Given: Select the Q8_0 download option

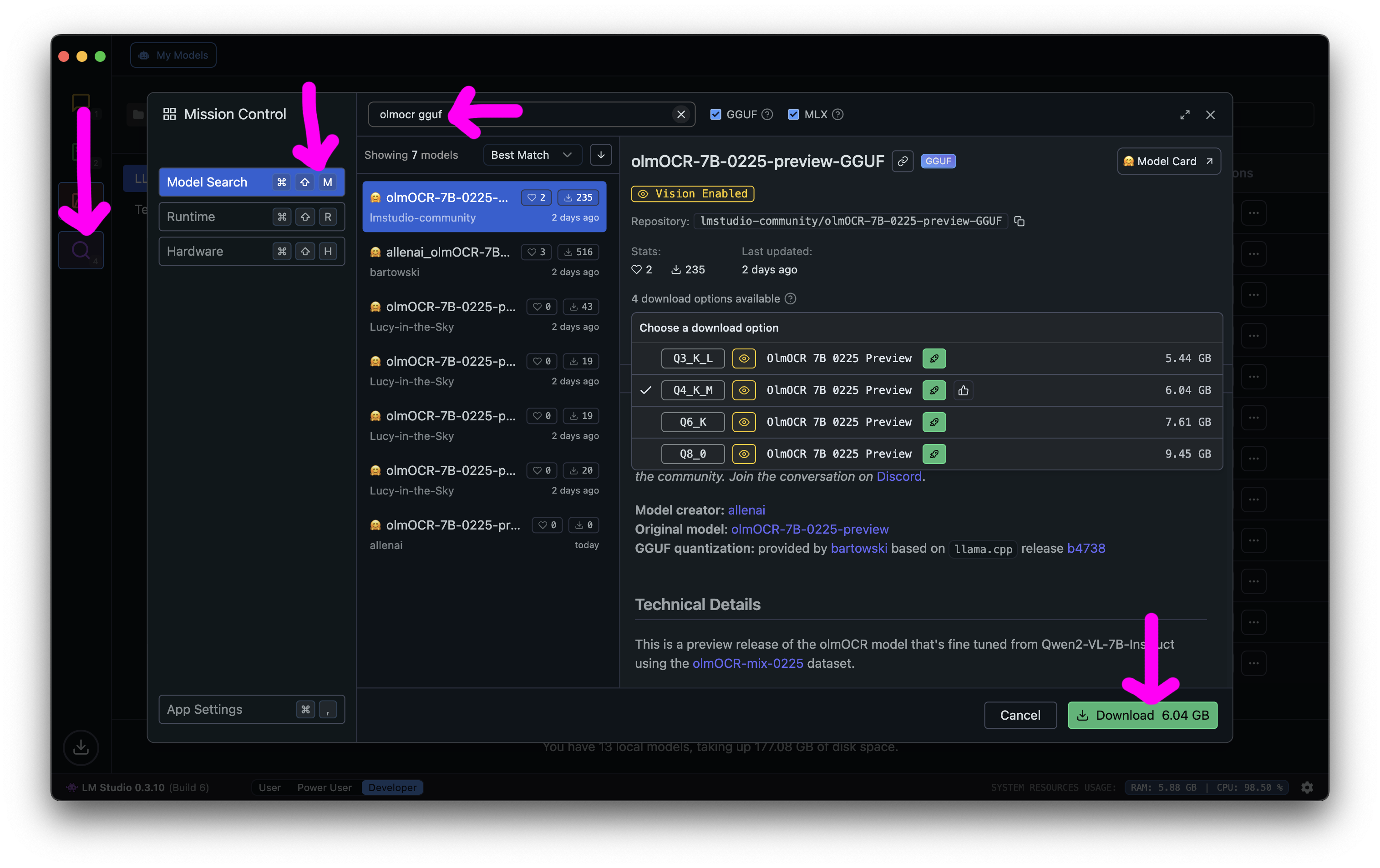Looking at the screenshot, I should click(x=927, y=454).
